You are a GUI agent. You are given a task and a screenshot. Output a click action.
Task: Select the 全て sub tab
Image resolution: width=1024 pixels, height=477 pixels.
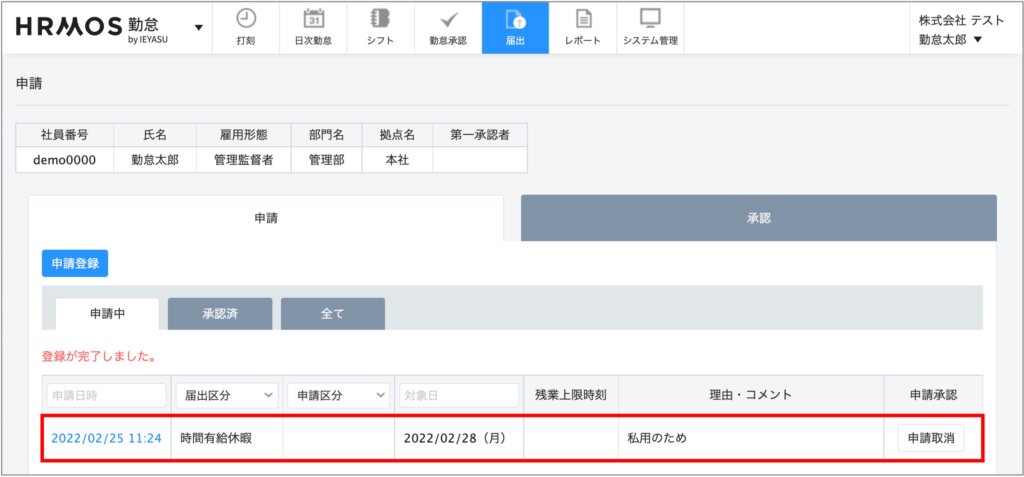tap(332, 314)
